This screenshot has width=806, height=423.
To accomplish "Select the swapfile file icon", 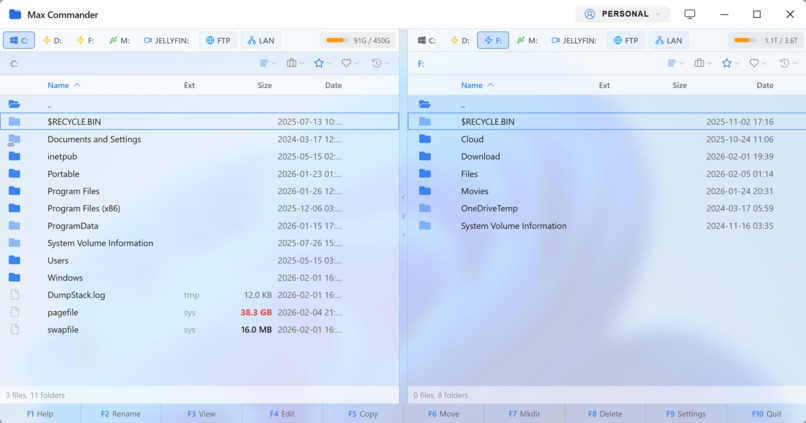I will (x=15, y=329).
